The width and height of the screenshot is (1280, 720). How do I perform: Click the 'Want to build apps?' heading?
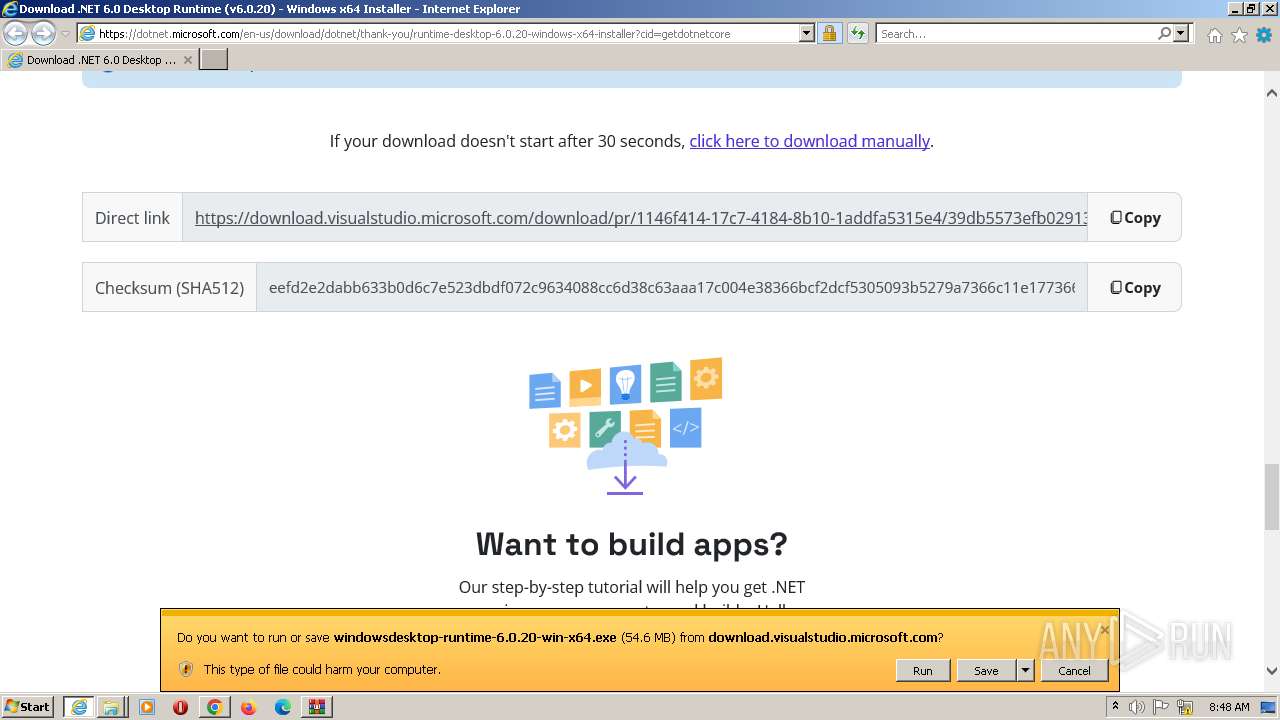(631, 544)
